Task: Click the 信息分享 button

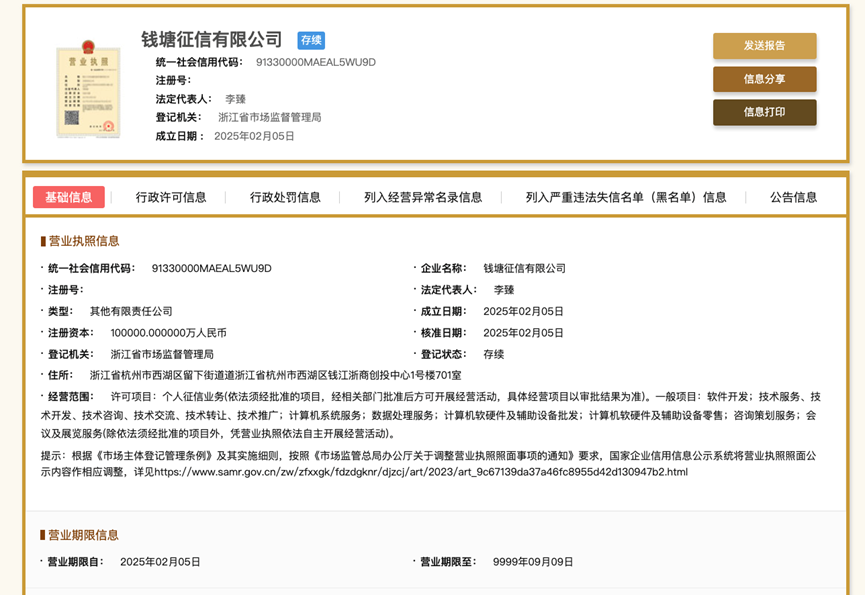Action: [764, 79]
